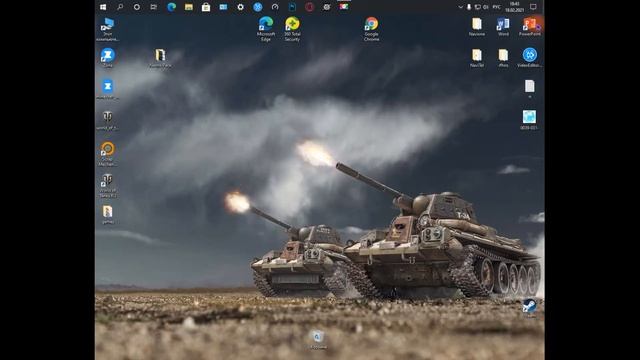640x360 pixels.
Task: Select Microsoft Edge desktop shortcut
Action: coord(266,29)
